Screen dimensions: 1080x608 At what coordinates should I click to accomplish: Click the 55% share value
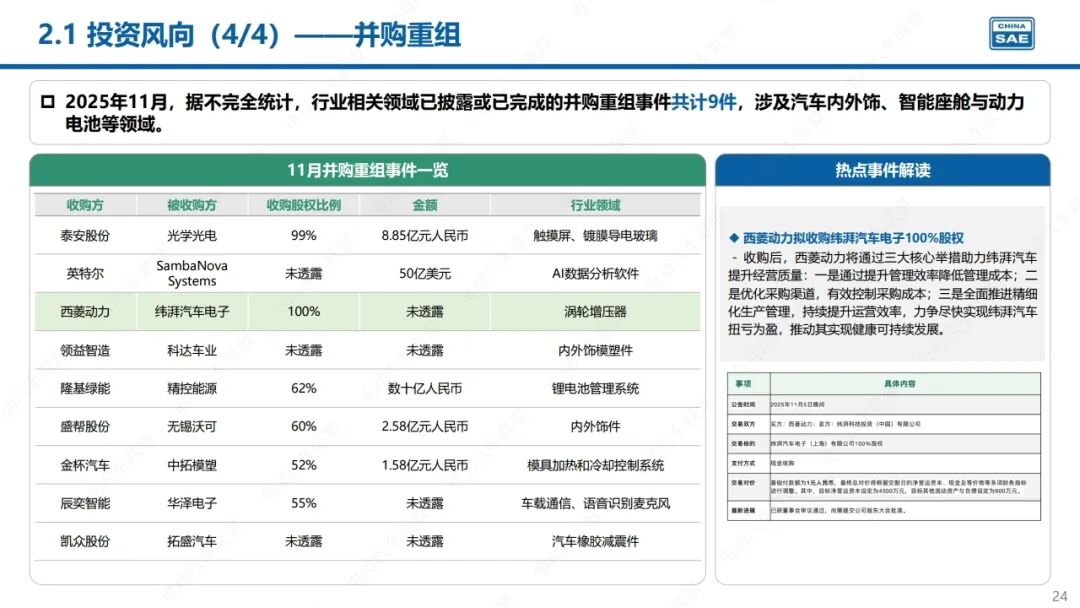(303, 503)
